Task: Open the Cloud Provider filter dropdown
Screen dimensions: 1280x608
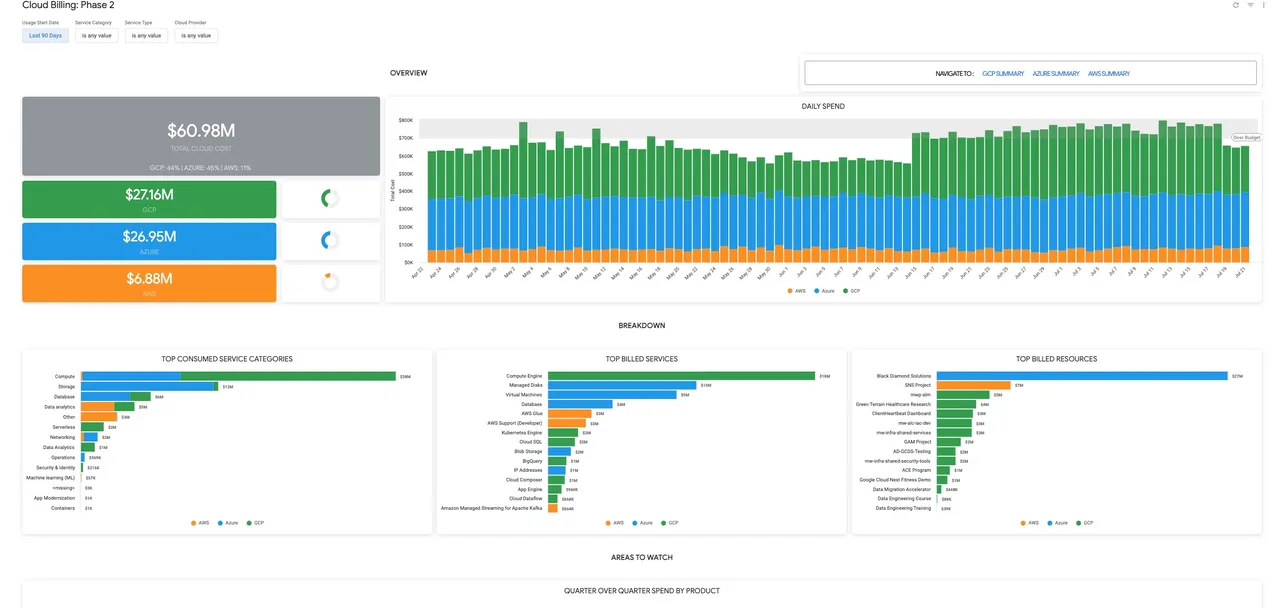Action: [x=196, y=35]
